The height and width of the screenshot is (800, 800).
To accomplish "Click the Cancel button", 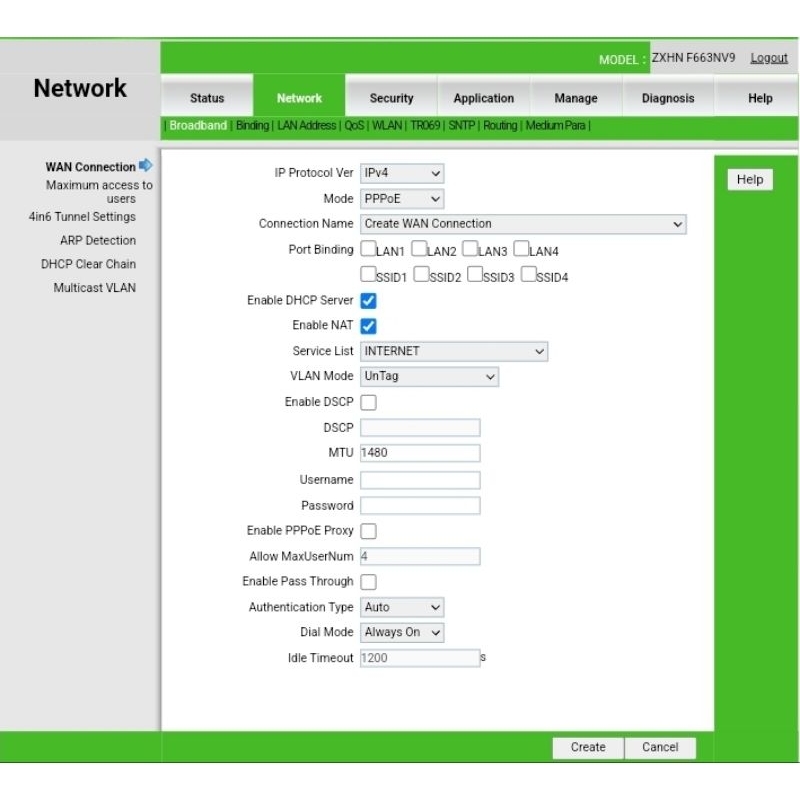I will (660, 747).
